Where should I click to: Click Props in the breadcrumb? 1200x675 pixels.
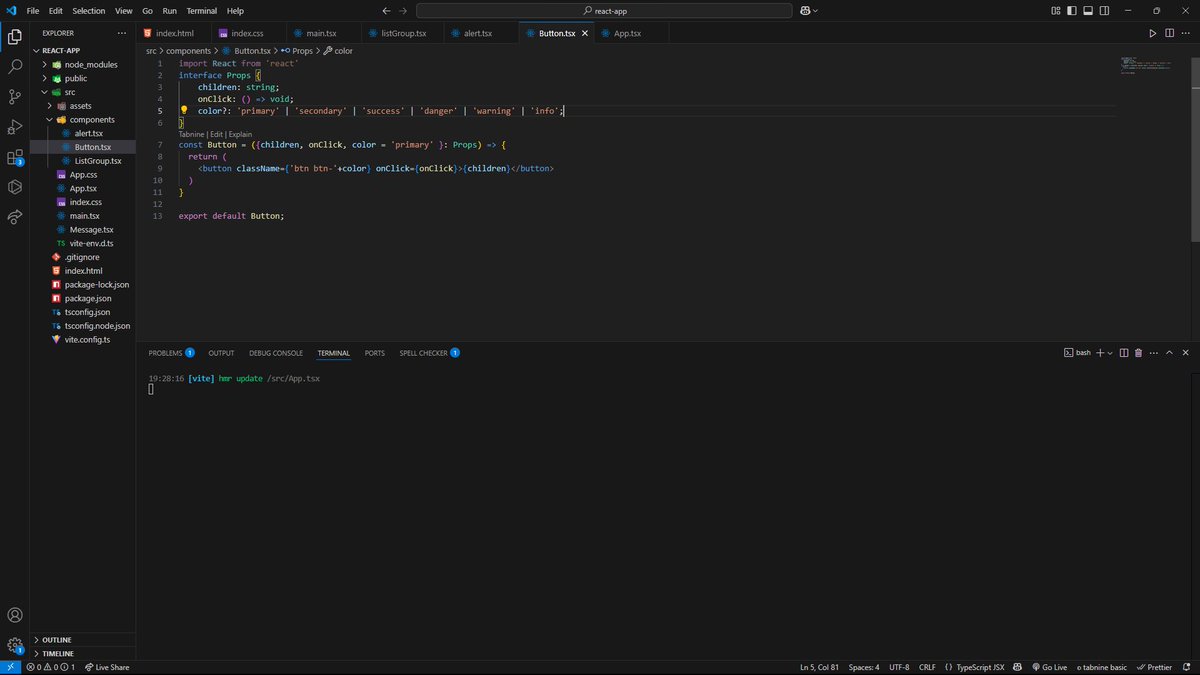click(x=302, y=50)
